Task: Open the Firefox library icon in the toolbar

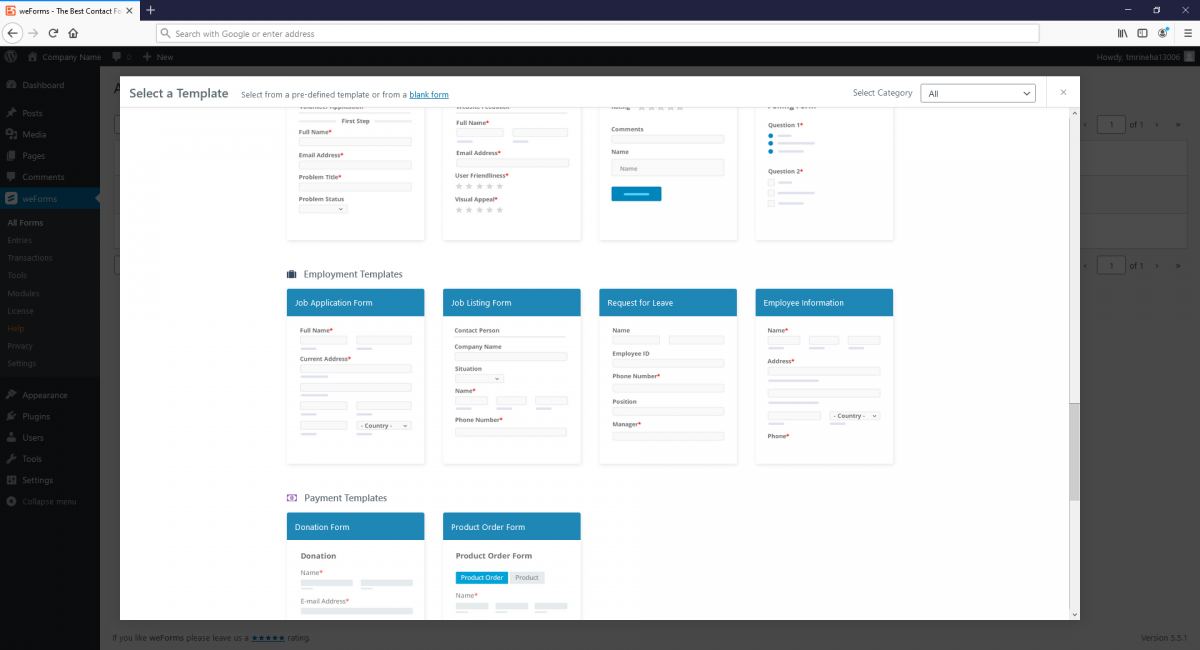Action: (x=1121, y=32)
